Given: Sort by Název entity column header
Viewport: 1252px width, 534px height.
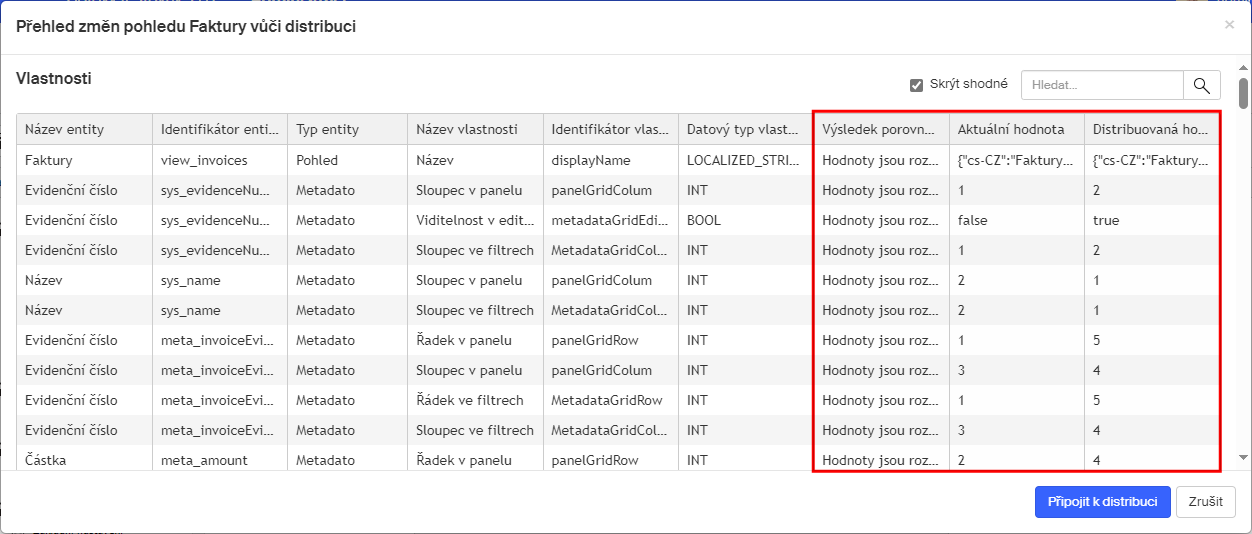Looking at the screenshot, I should point(84,130).
